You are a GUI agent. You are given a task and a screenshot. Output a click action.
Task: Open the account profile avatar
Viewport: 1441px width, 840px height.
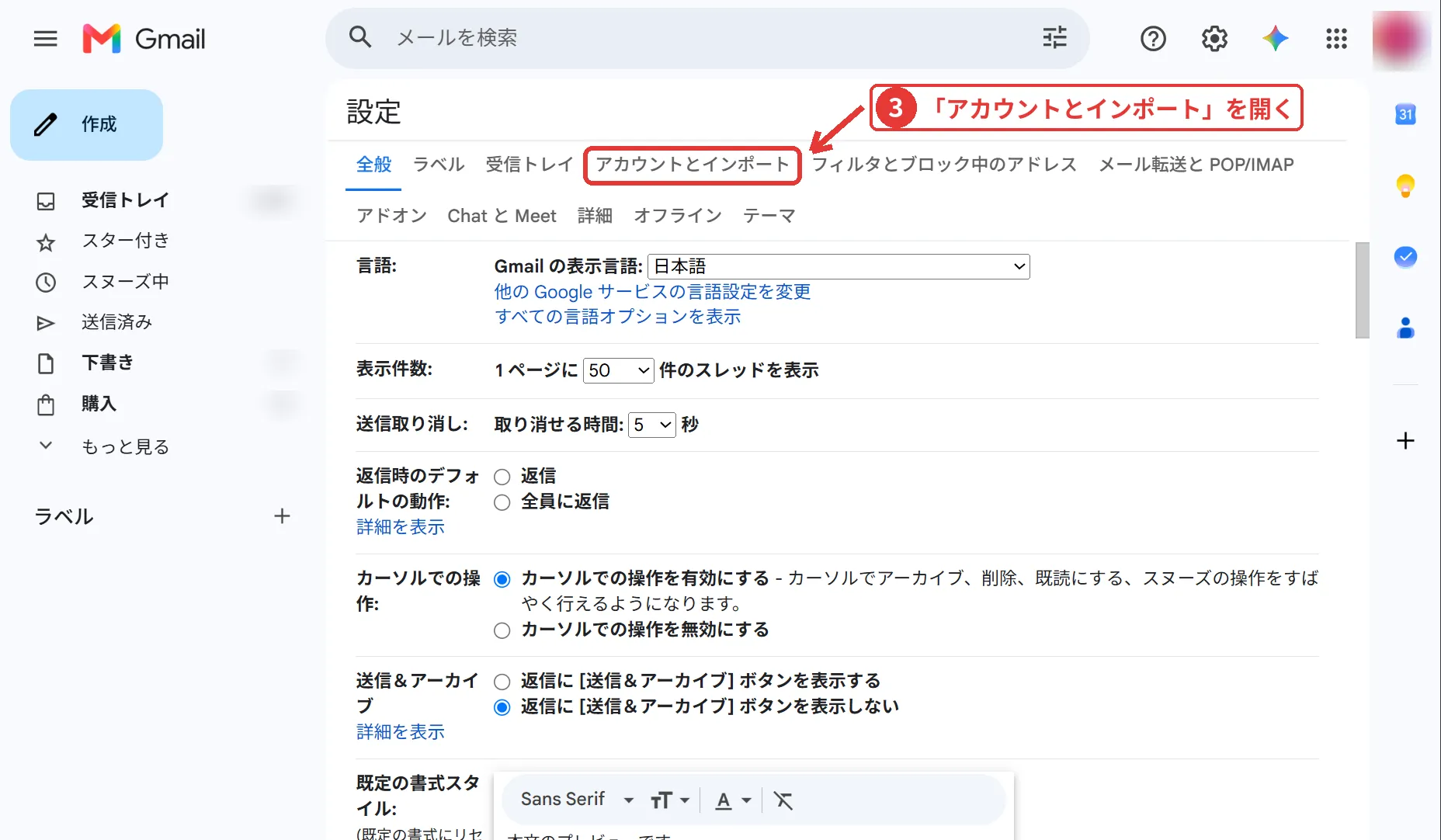click(x=1401, y=39)
